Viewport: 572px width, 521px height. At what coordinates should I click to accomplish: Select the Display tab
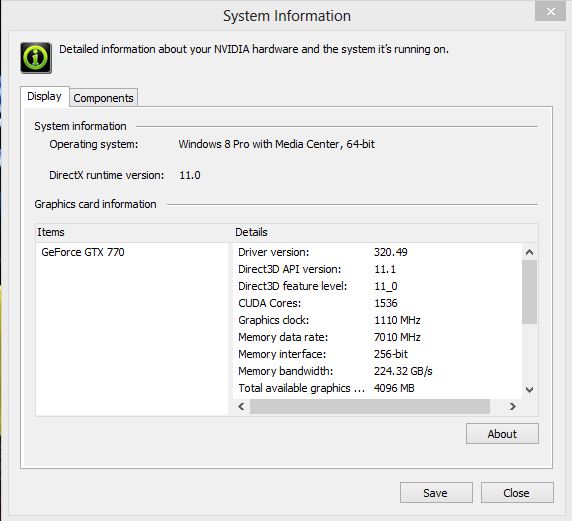45,97
